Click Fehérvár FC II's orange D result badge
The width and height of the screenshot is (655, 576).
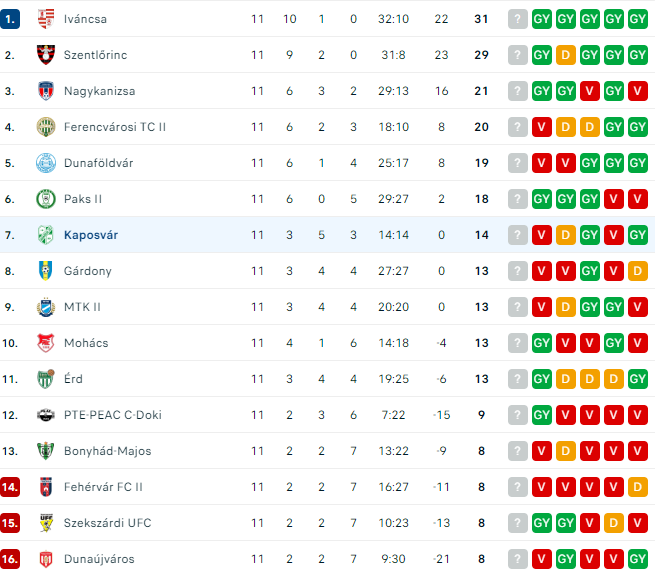[637, 487]
